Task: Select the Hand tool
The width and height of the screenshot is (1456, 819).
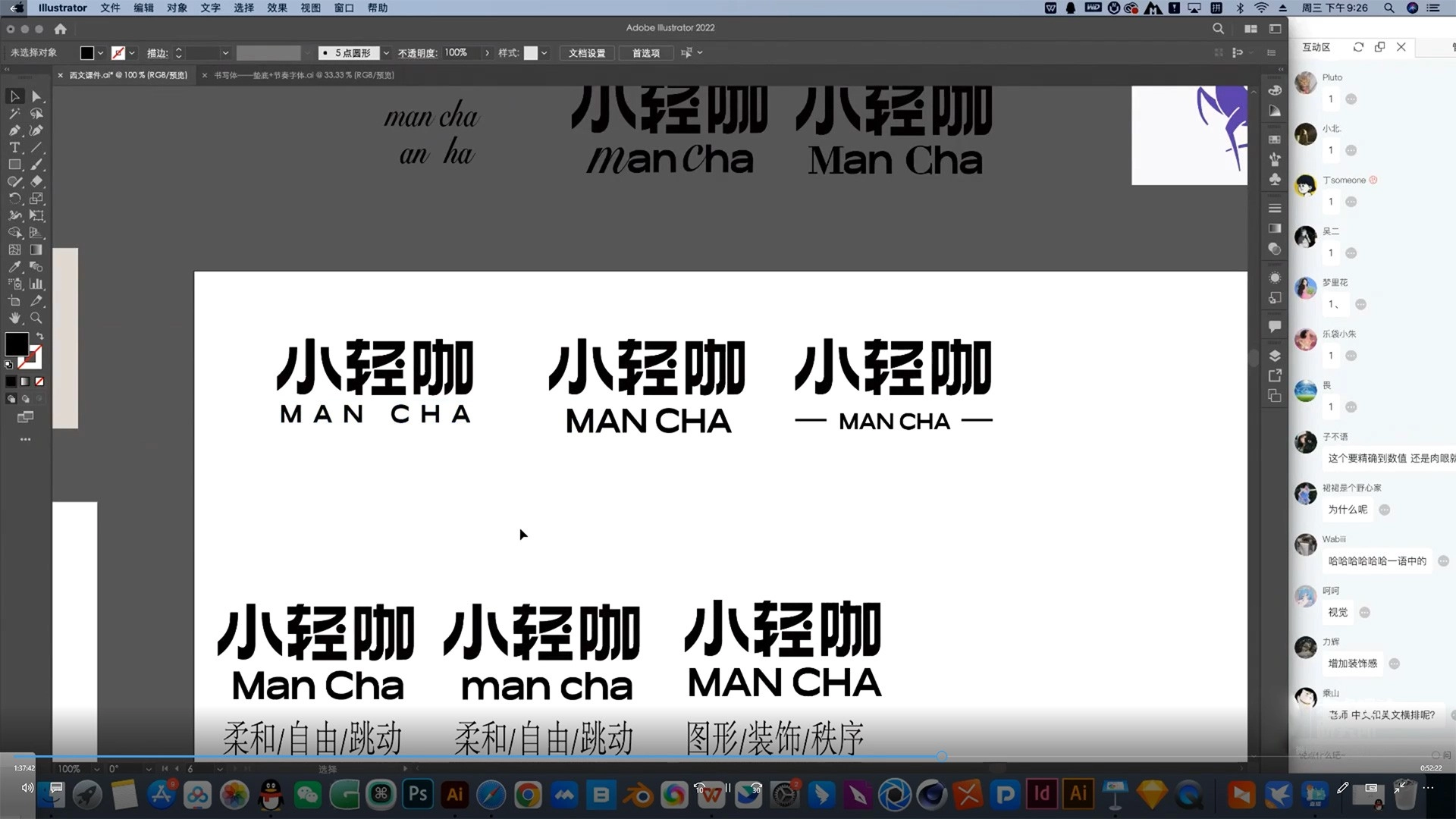Action: [x=15, y=317]
